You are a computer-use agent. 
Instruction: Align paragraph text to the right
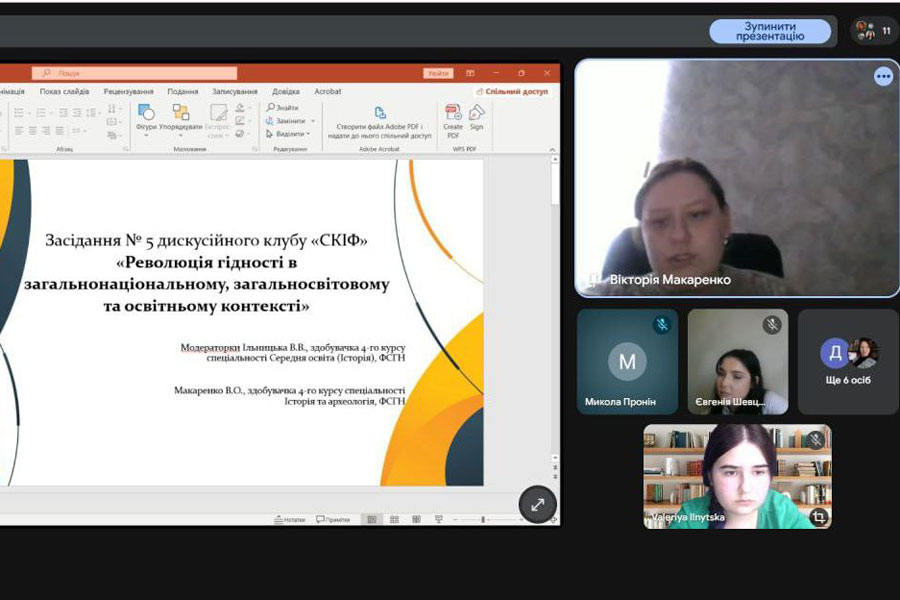click(x=46, y=131)
